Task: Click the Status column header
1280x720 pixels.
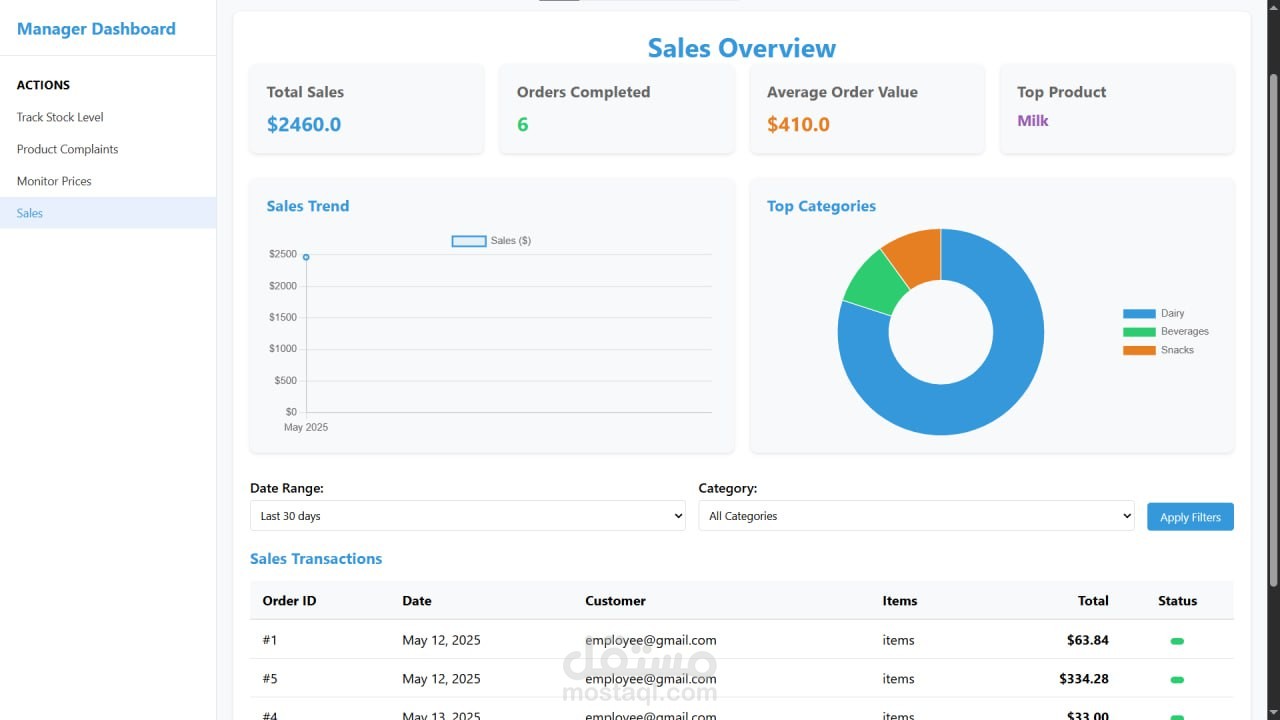Action: pyautogui.click(x=1177, y=601)
